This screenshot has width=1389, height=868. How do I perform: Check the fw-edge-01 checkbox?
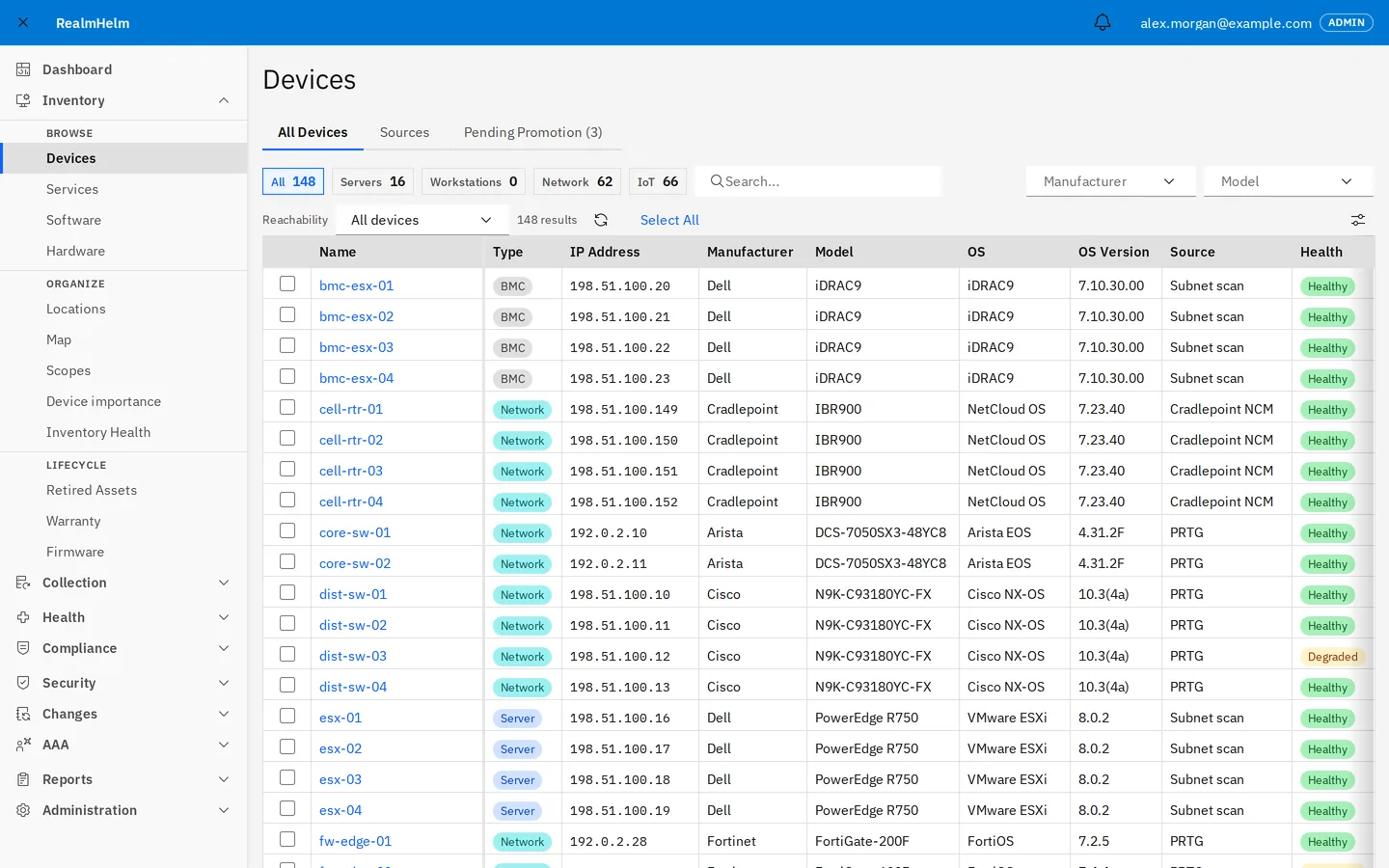coord(287,839)
